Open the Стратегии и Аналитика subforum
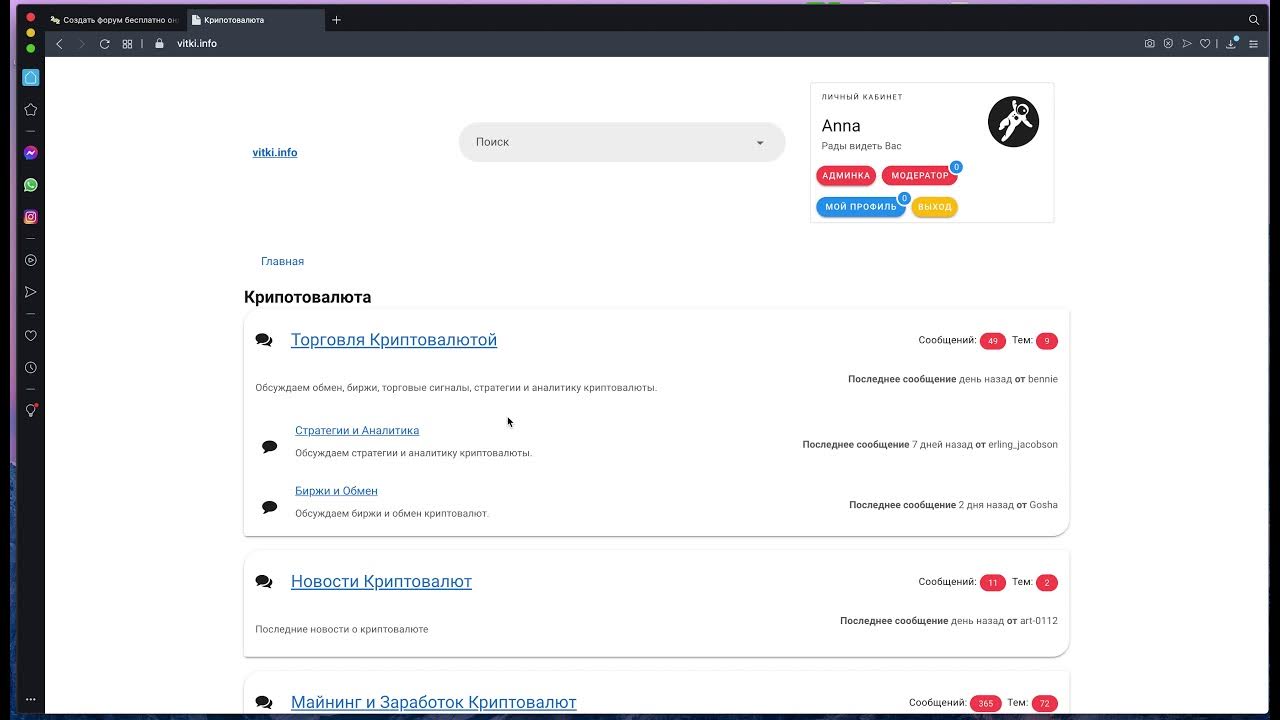The image size is (1280, 720). click(357, 431)
